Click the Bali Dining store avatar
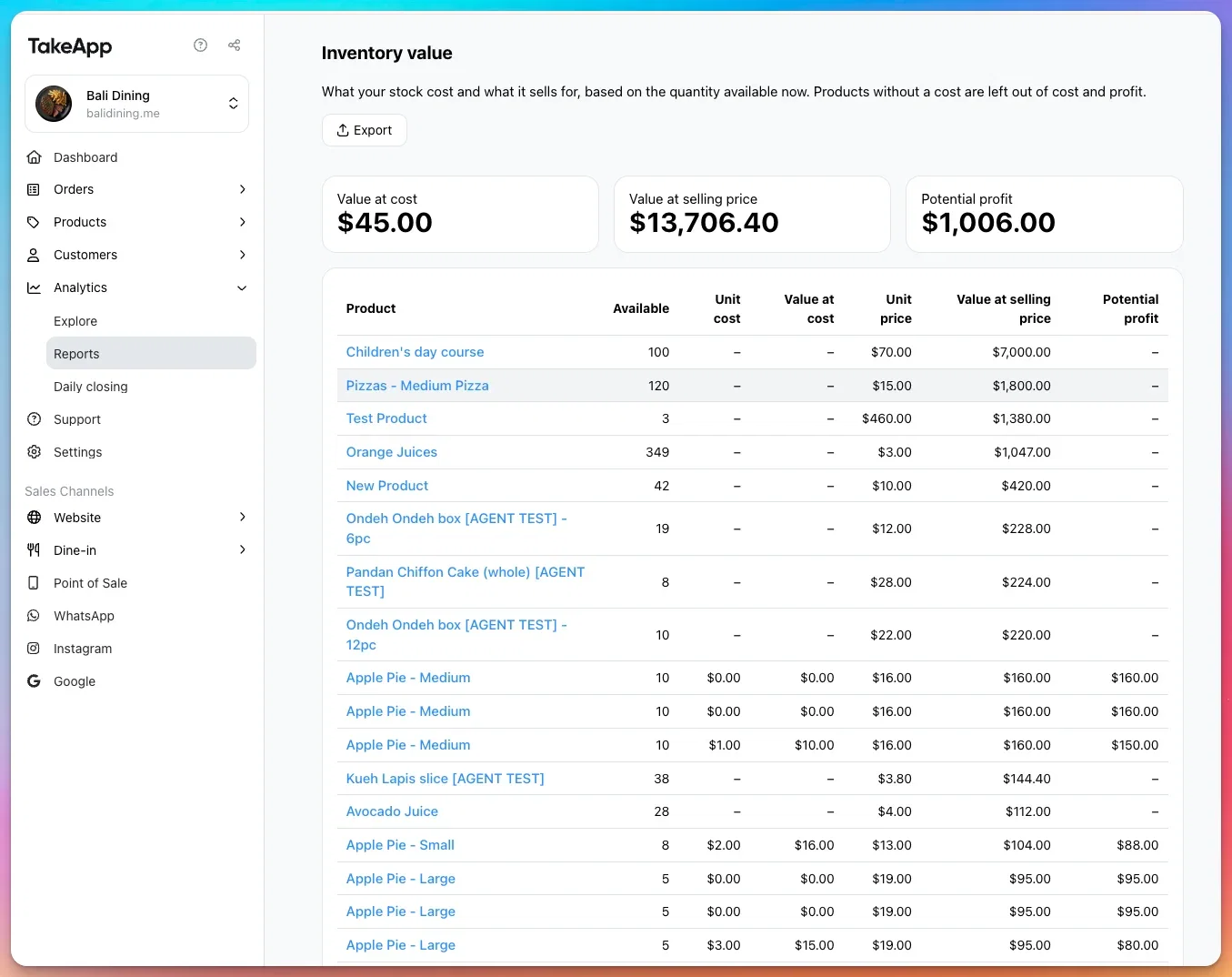 54,104
